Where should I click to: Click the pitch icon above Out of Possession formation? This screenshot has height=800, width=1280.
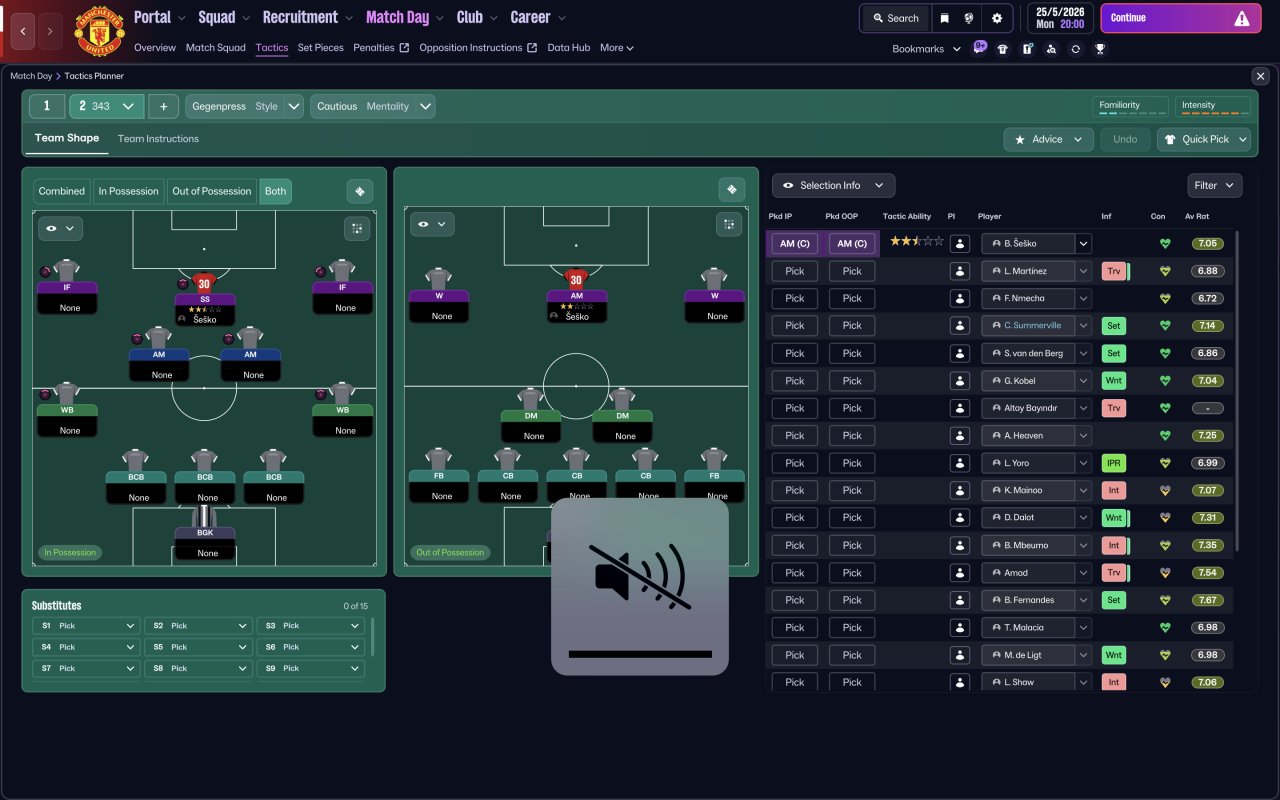coord(732,189)
